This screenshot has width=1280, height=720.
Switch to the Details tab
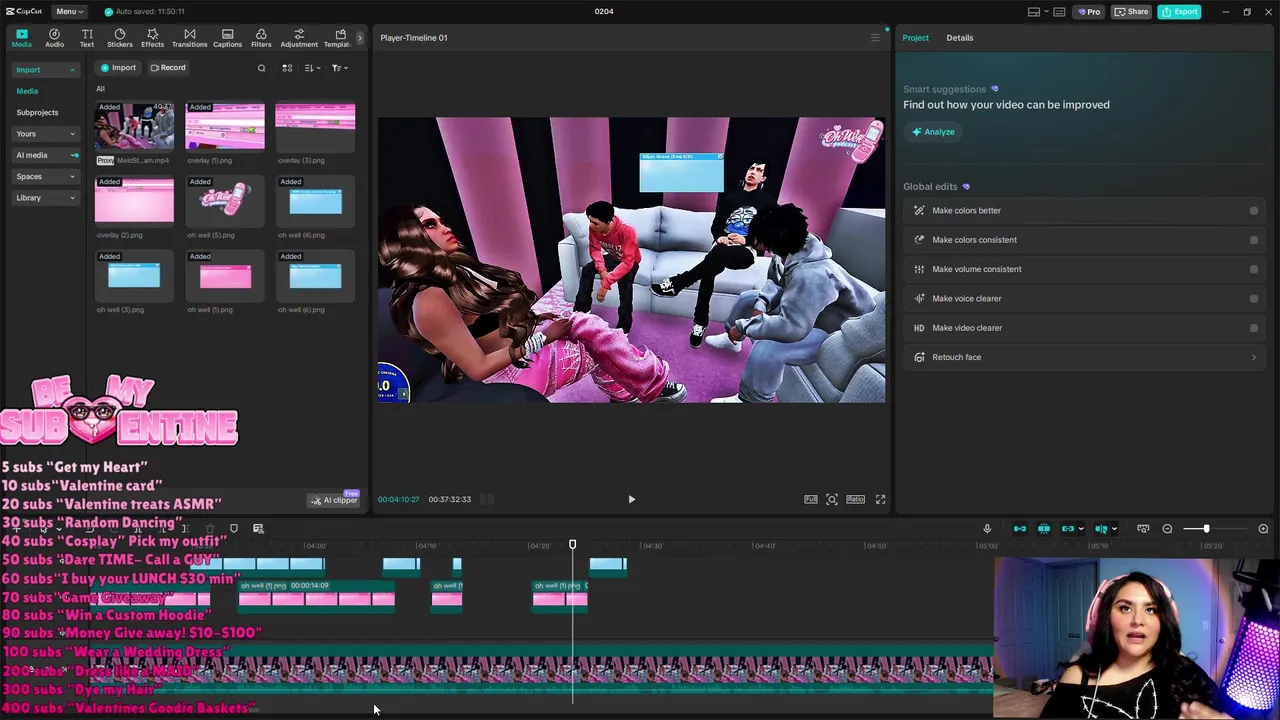coord(959,38)
